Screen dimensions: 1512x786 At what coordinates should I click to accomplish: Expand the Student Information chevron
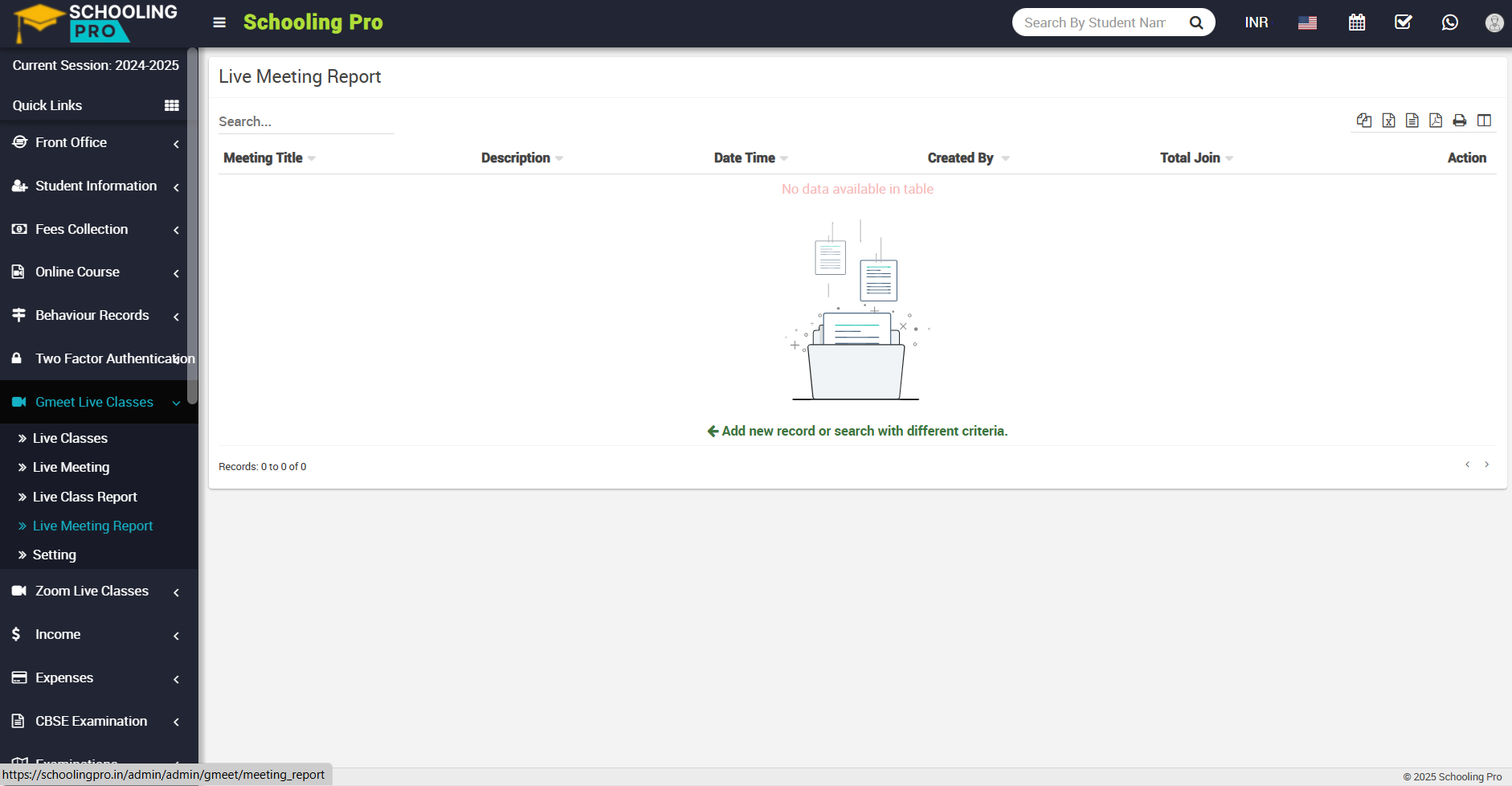176,187
